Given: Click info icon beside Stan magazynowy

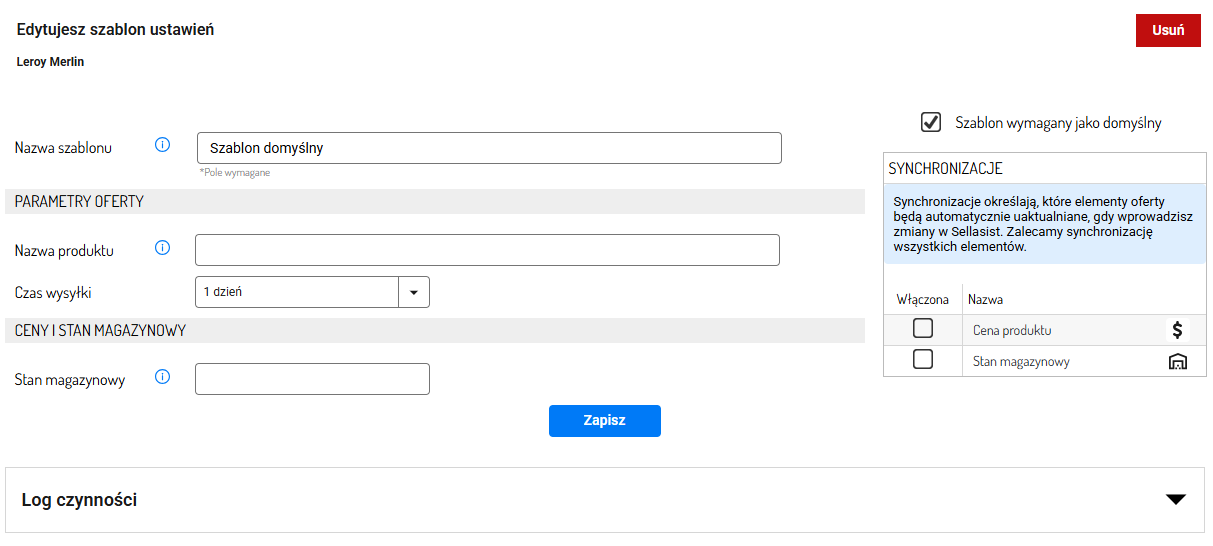Looking at the screenshot, I should (163, 377).
